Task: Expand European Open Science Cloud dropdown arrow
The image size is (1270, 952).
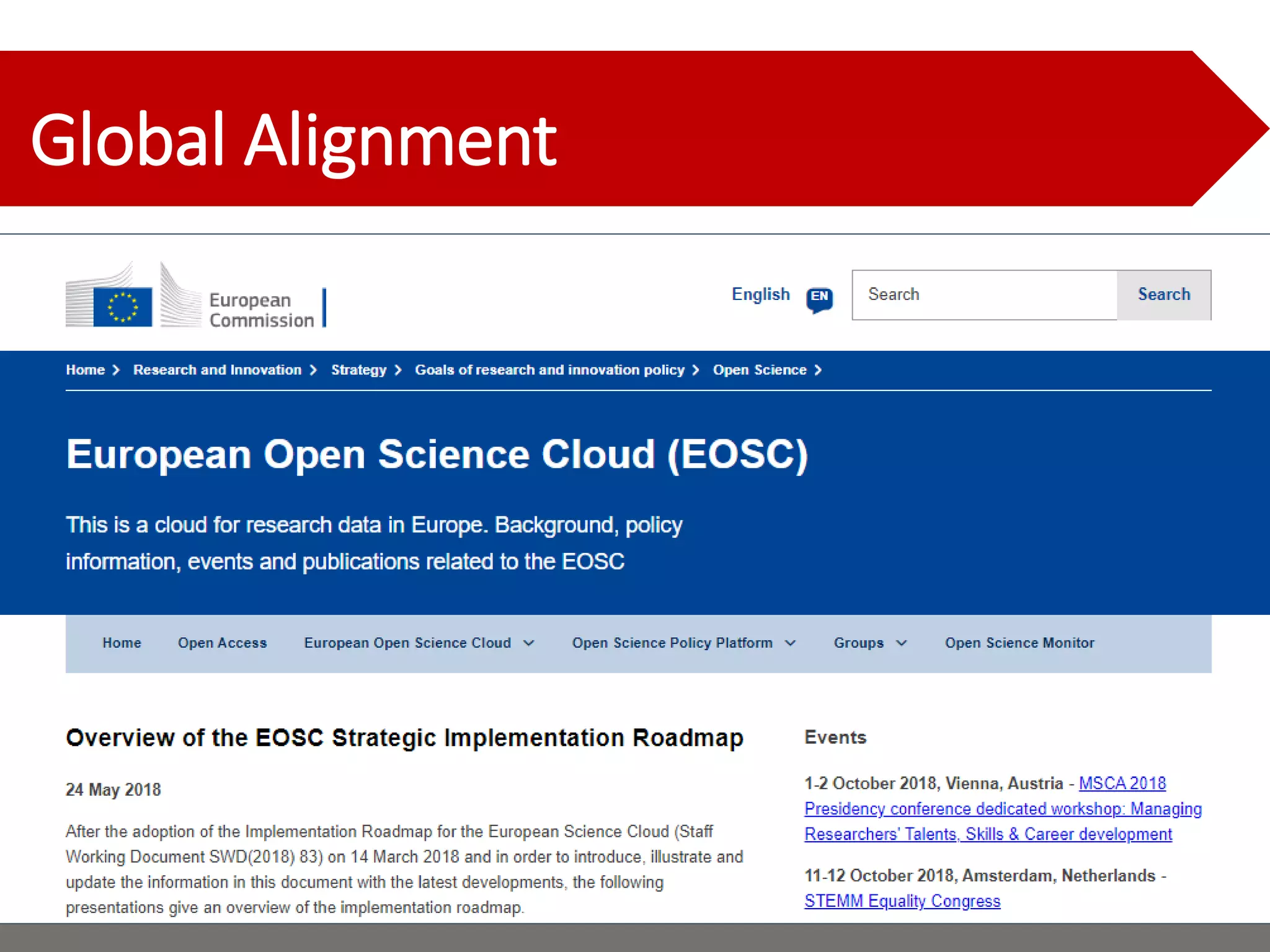Action: (529, 643)
